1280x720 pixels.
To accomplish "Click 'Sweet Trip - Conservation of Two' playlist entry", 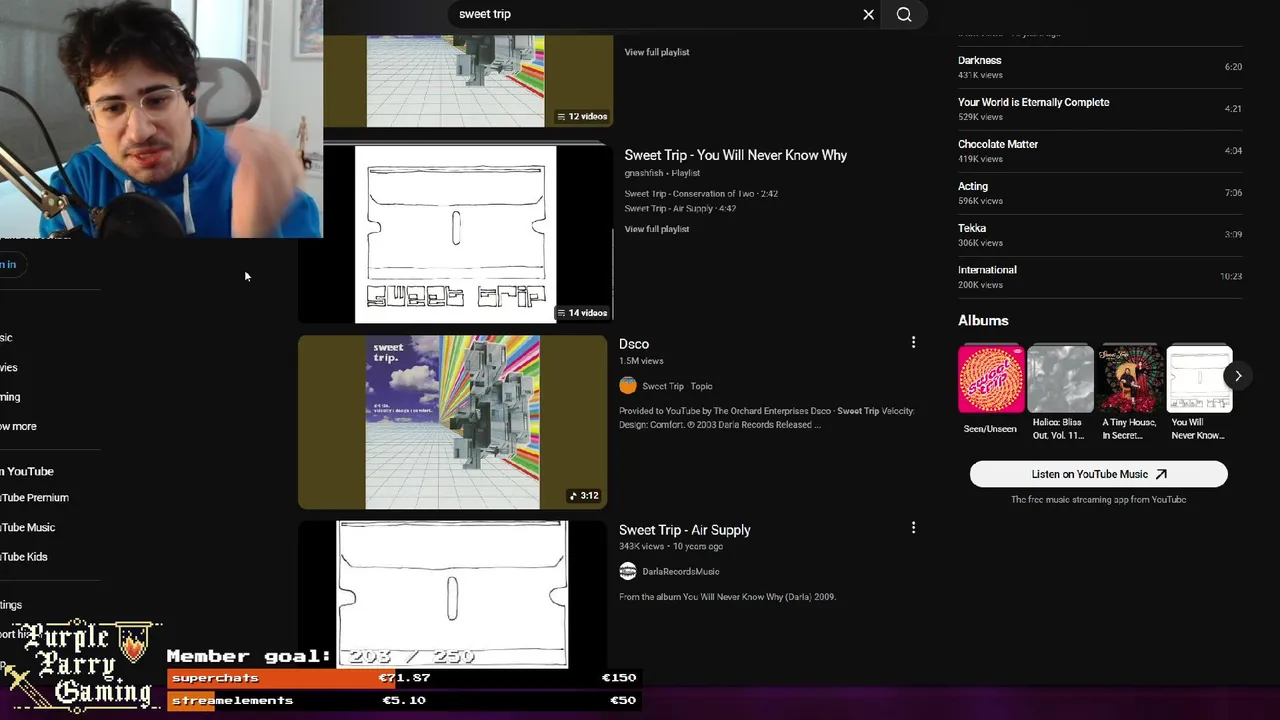I will point(701,194).
